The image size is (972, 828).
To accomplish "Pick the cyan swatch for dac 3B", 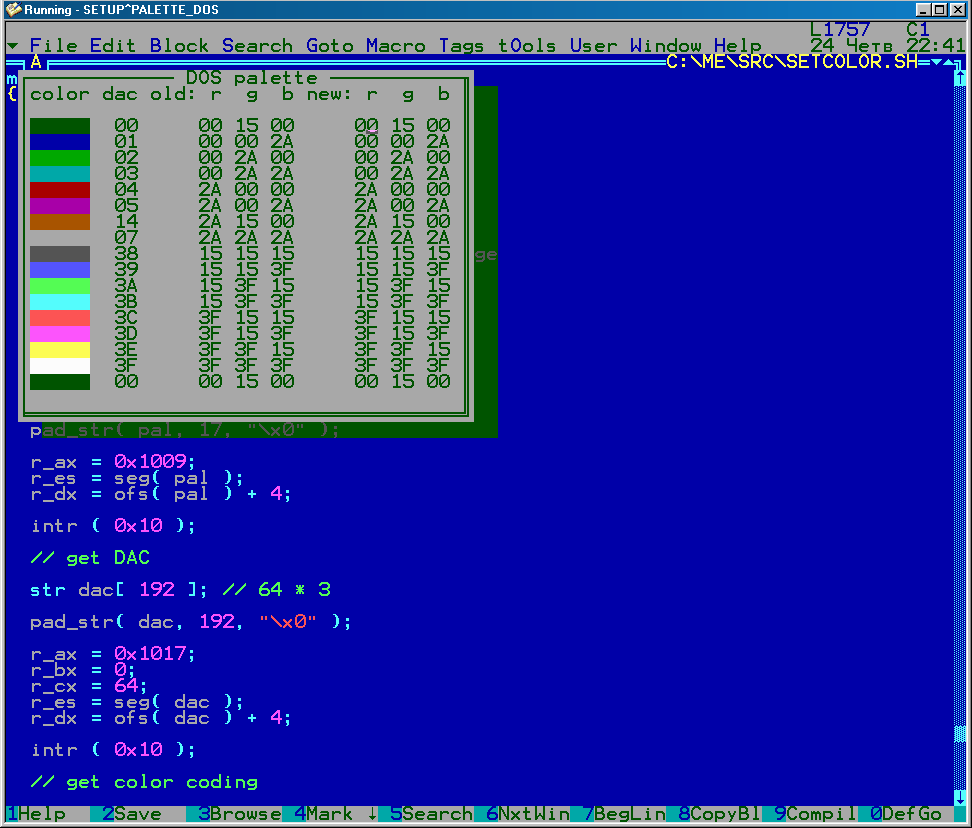I will 60,302.
